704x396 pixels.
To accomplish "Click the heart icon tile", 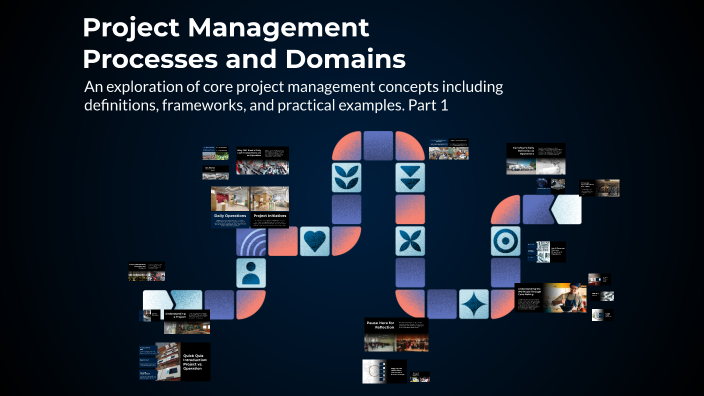I will coord(315,241).
